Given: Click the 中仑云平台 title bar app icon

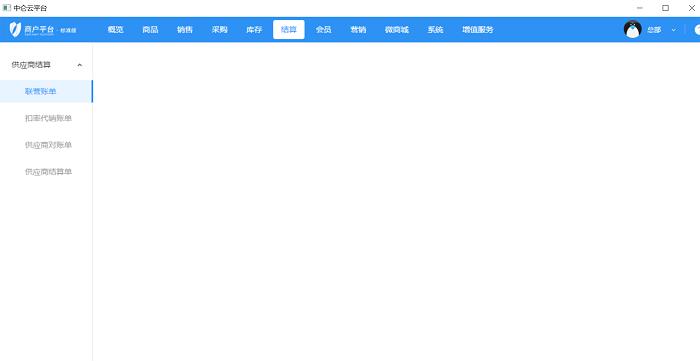Looking at the screenshot, I should click(7, 8).
